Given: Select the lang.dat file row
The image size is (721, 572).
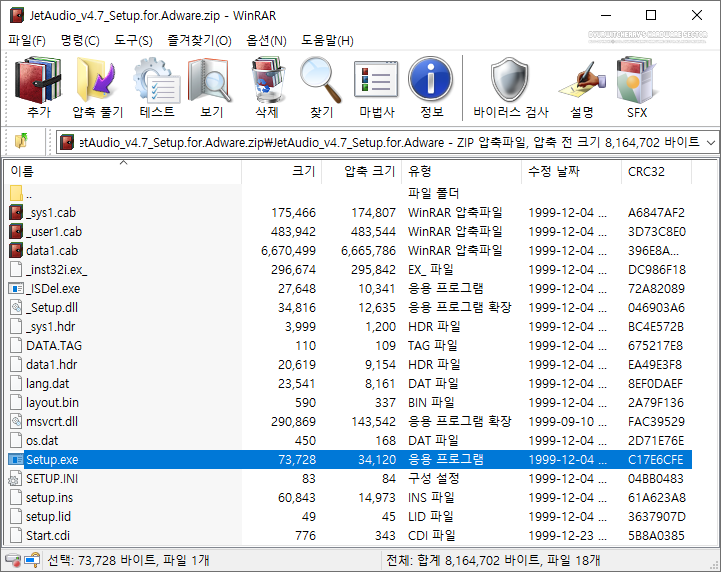Looking at the screenshot, I should coord(348,383).
